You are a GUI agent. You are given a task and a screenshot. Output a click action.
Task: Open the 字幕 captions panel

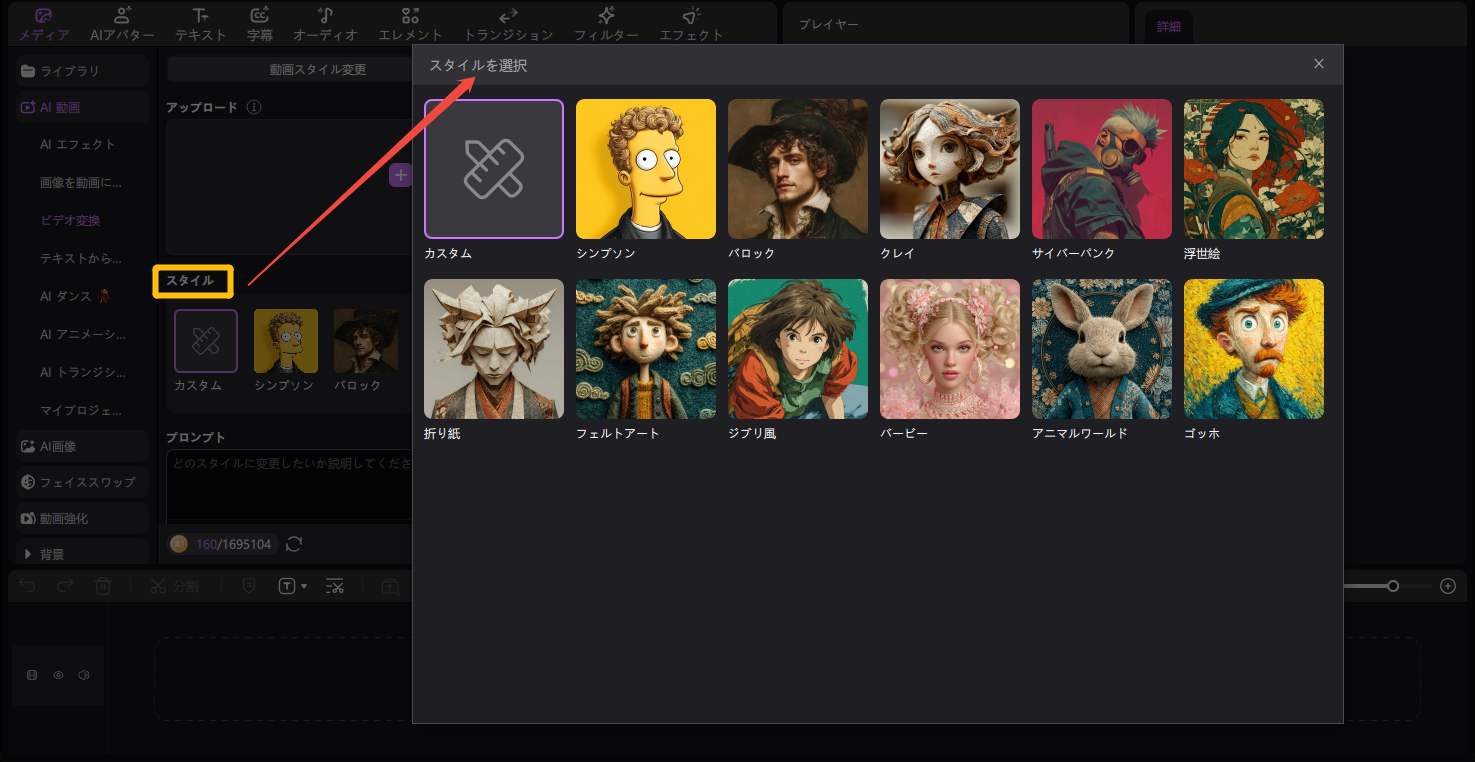(x=259, y=24)
